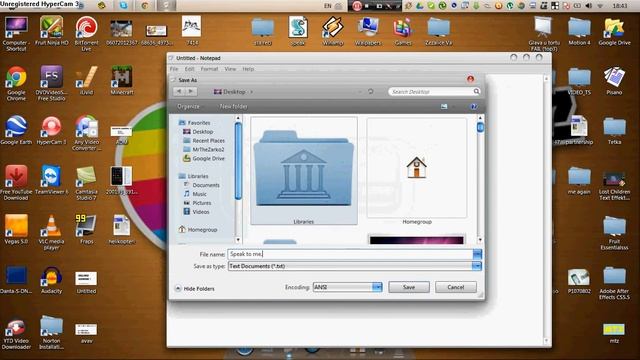Select the Google Earth desktop icon
The height and width of the screenshot is (360, 640).
coord(16,130)
